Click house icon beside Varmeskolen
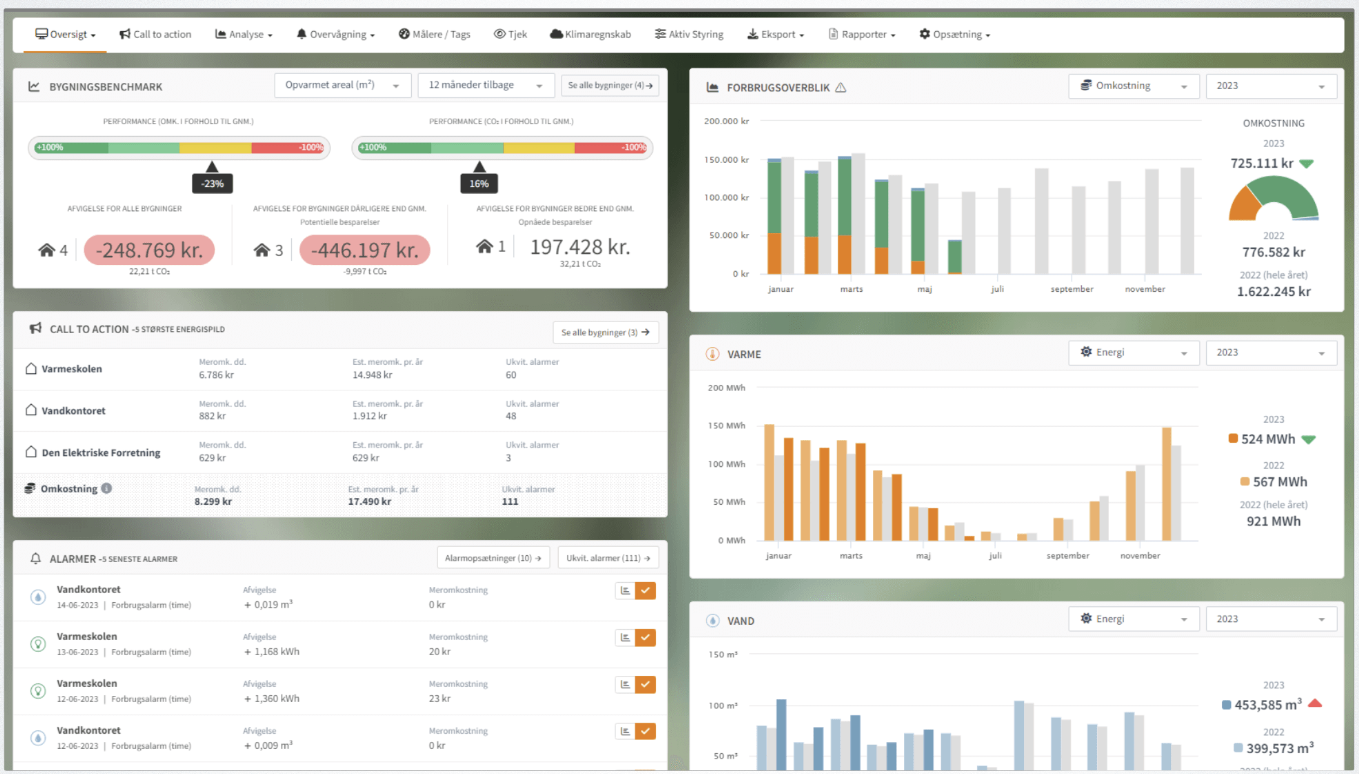Viewport: 1359px width, 774px height. click(31, 369)
